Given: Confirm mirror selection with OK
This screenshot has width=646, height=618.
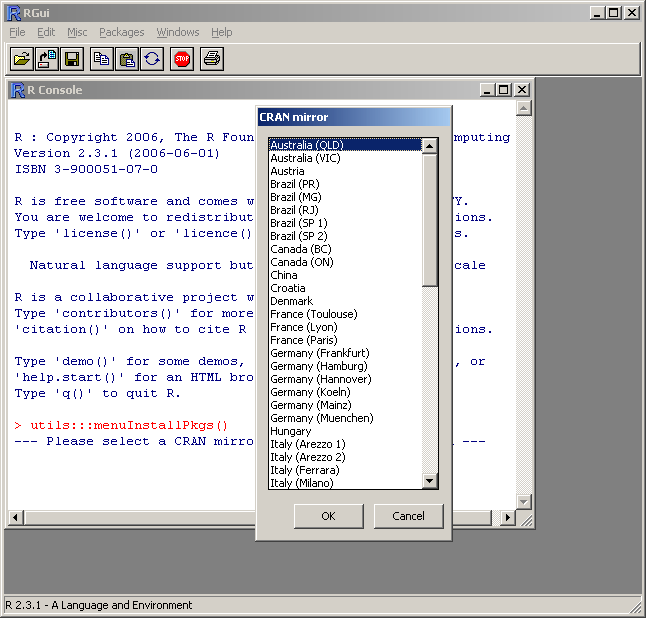Looking at the screenshot, I should pos(328,516).
